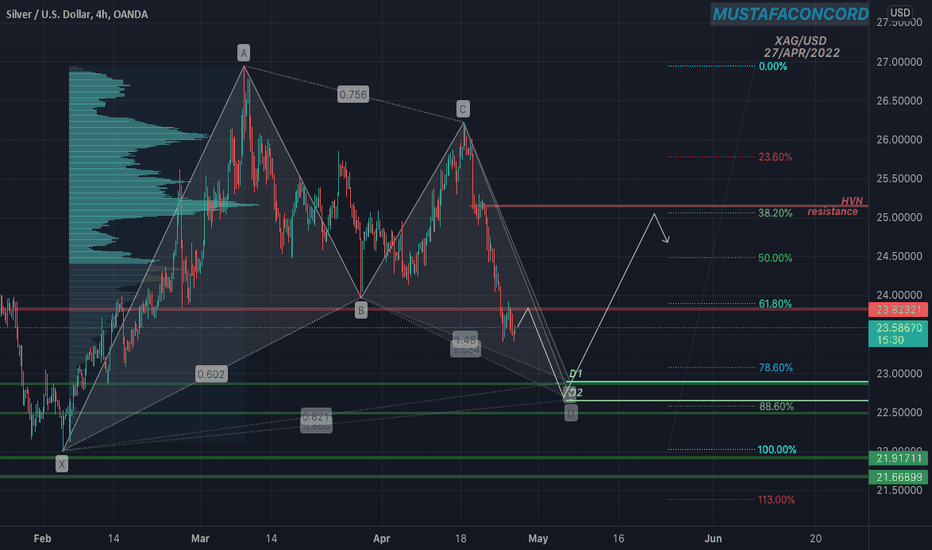Click the 78.60% Fibonacci level label
The width and height of the screenshot is (932, 550).
pyautogui.click(x=775, y=367)
